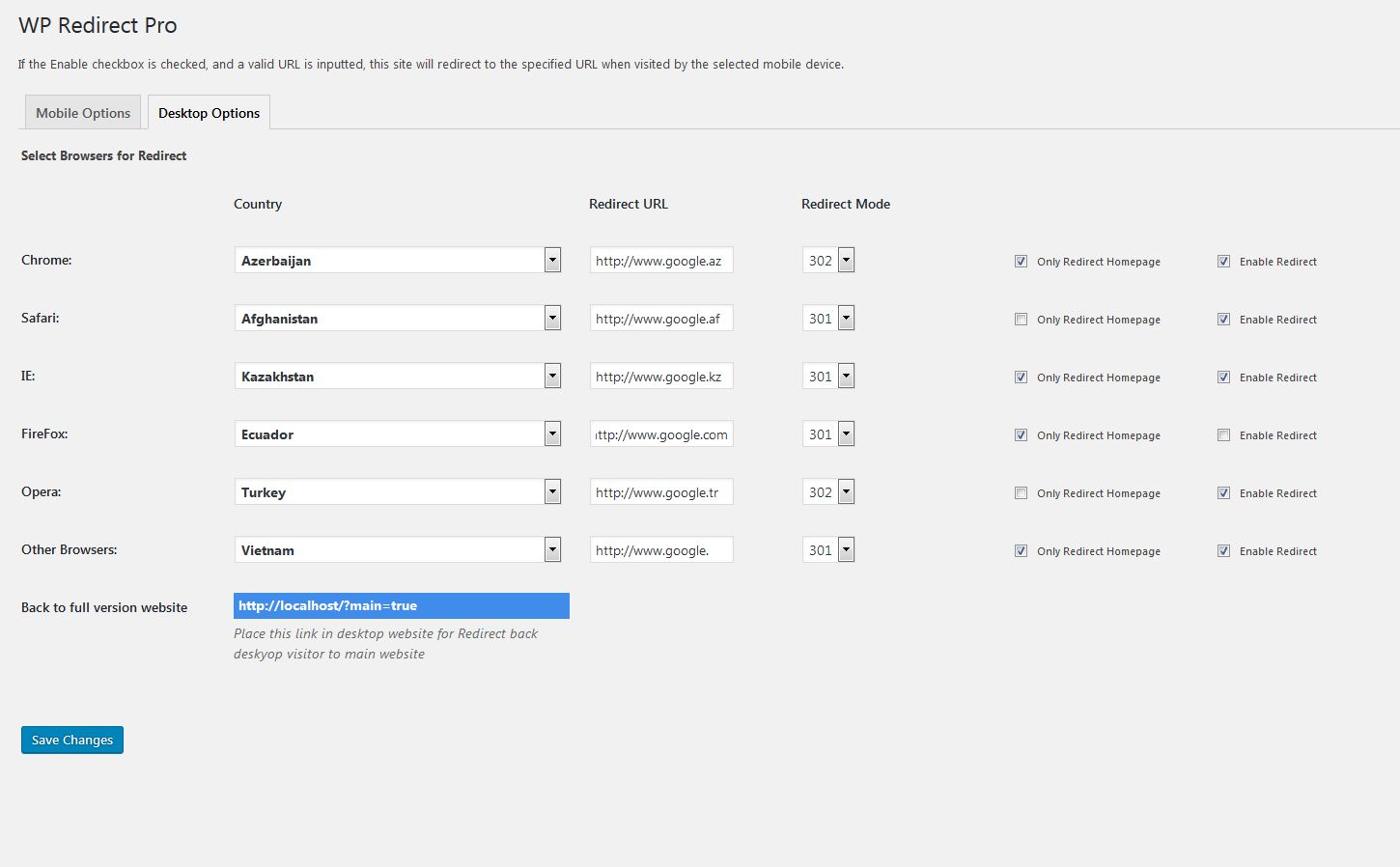Open the Other Browsers redirect mode dropdown
This screenshot has height=867, width=1400.
coord(828,550)
